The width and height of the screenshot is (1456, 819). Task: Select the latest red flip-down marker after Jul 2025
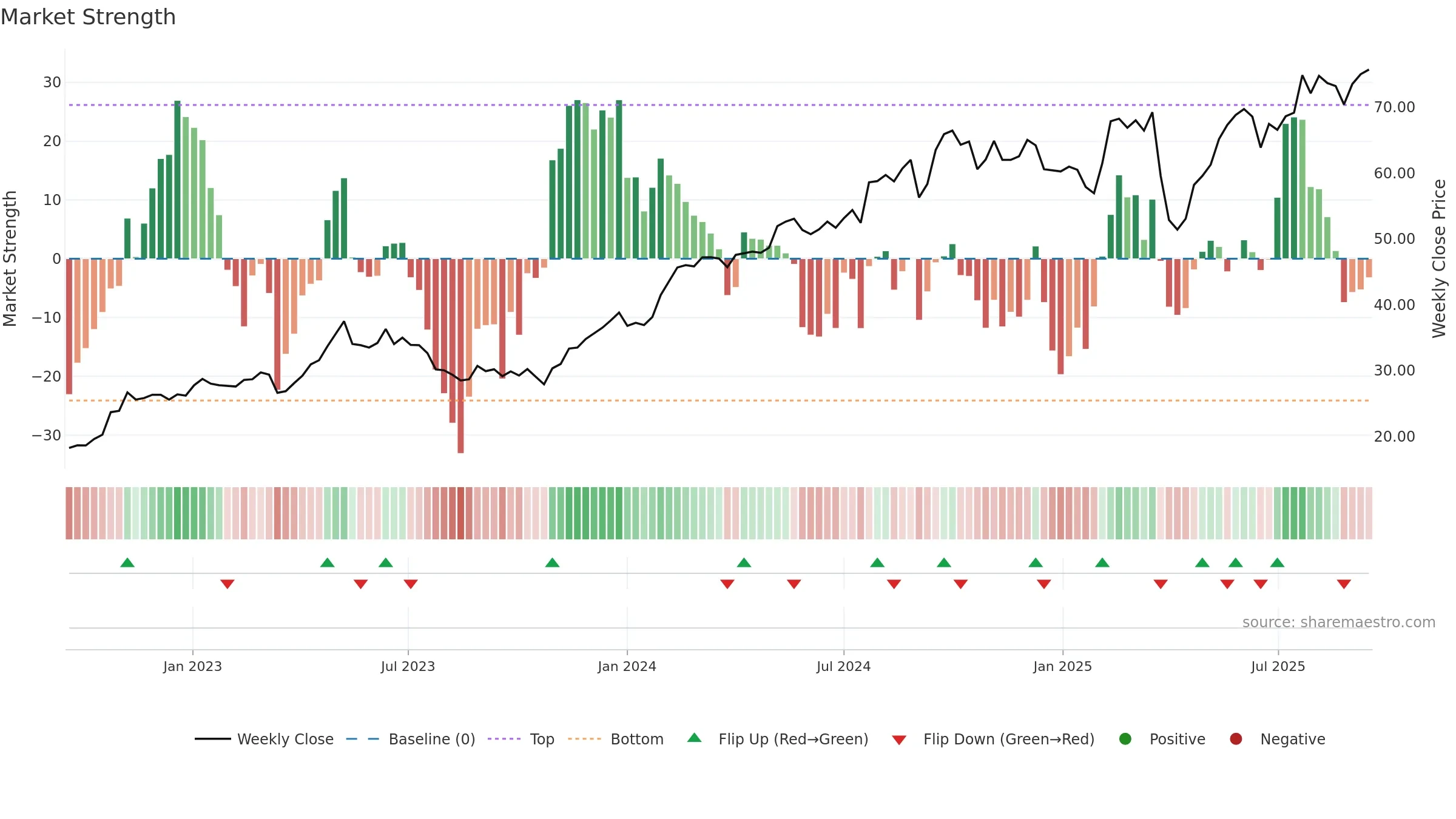coord(1344,584)
